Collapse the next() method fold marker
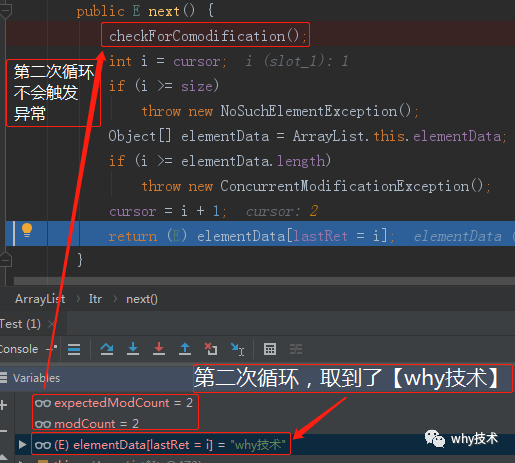Image resolution: width=515 pixels, height=463 pixels. coord(6,11)
